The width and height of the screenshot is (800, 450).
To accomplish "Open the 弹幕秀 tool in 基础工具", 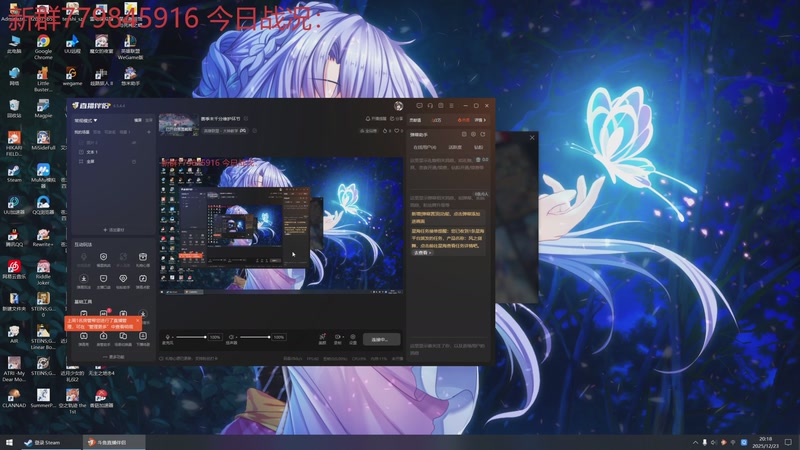I will [84, 338].
